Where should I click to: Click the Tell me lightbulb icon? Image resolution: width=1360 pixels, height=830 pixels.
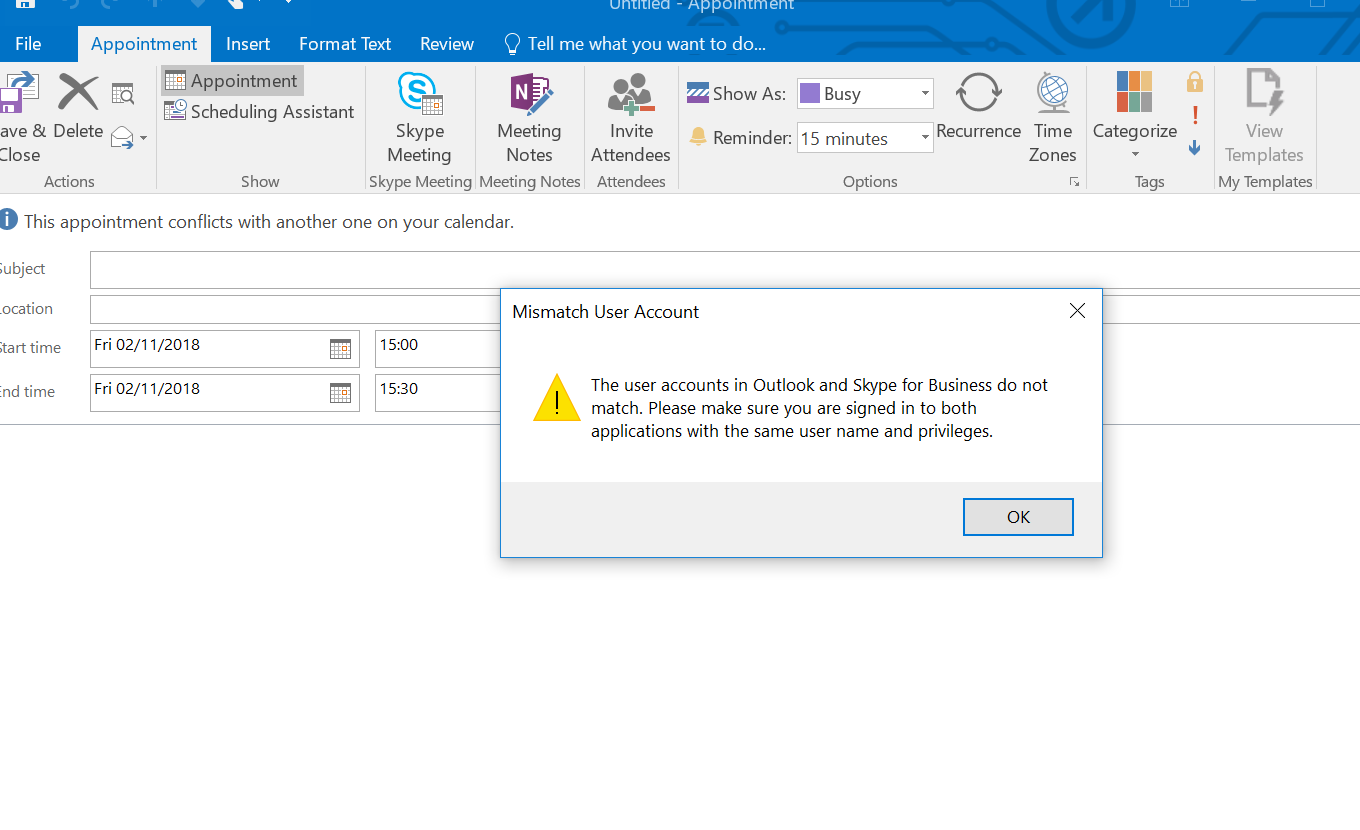pyautogui.click(x=512, y=44)
